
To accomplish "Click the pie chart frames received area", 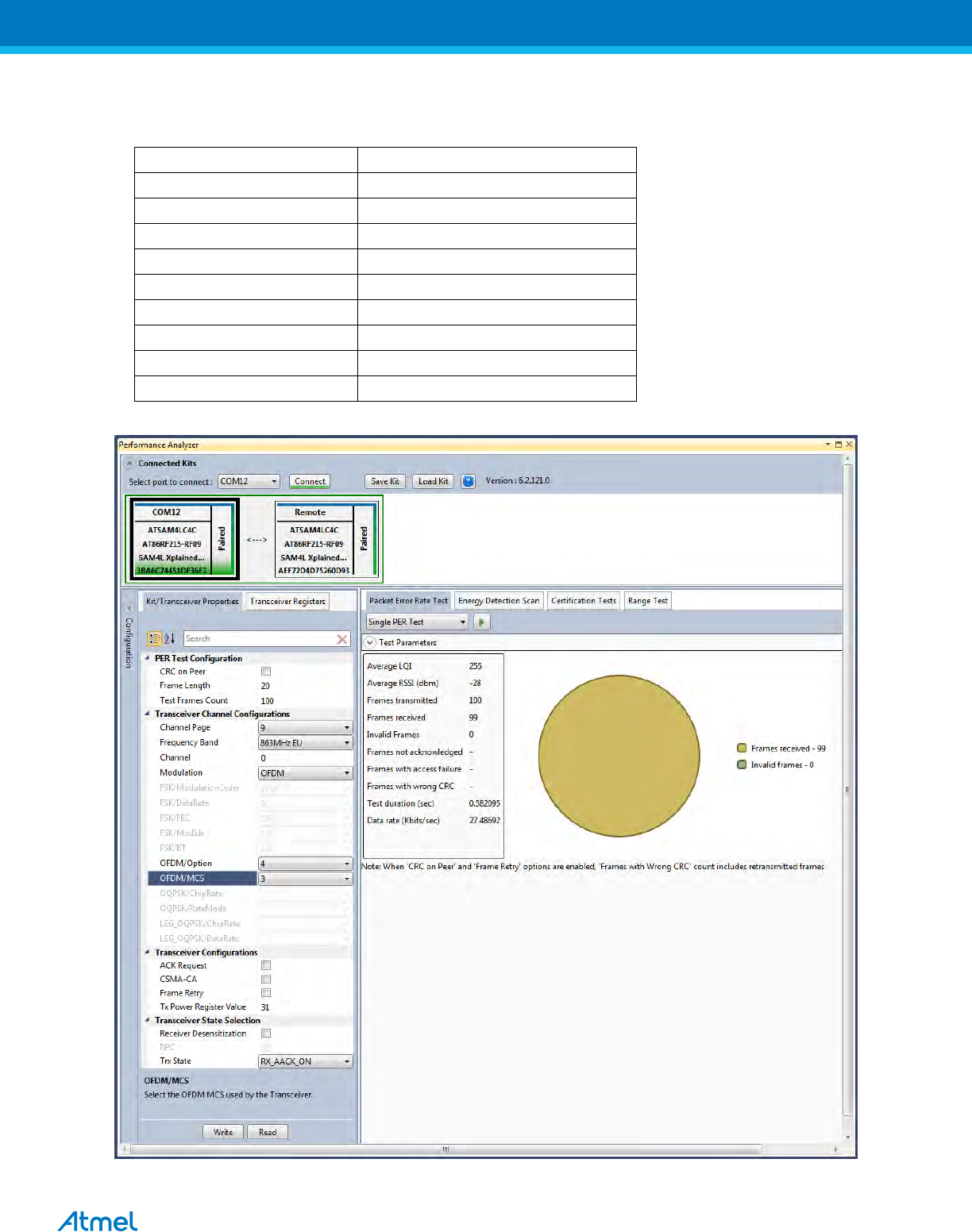I will [x=619, y=756].
